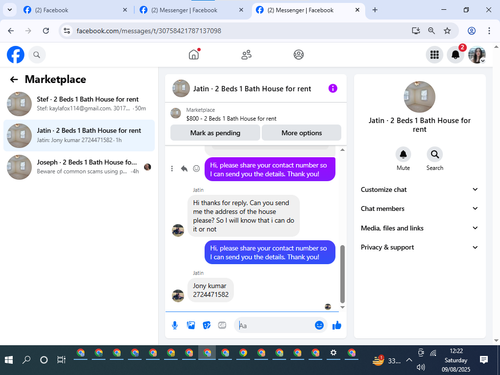Record a voice clip with the microphone
The image size is (500, 375).
[x=175, y=325]
